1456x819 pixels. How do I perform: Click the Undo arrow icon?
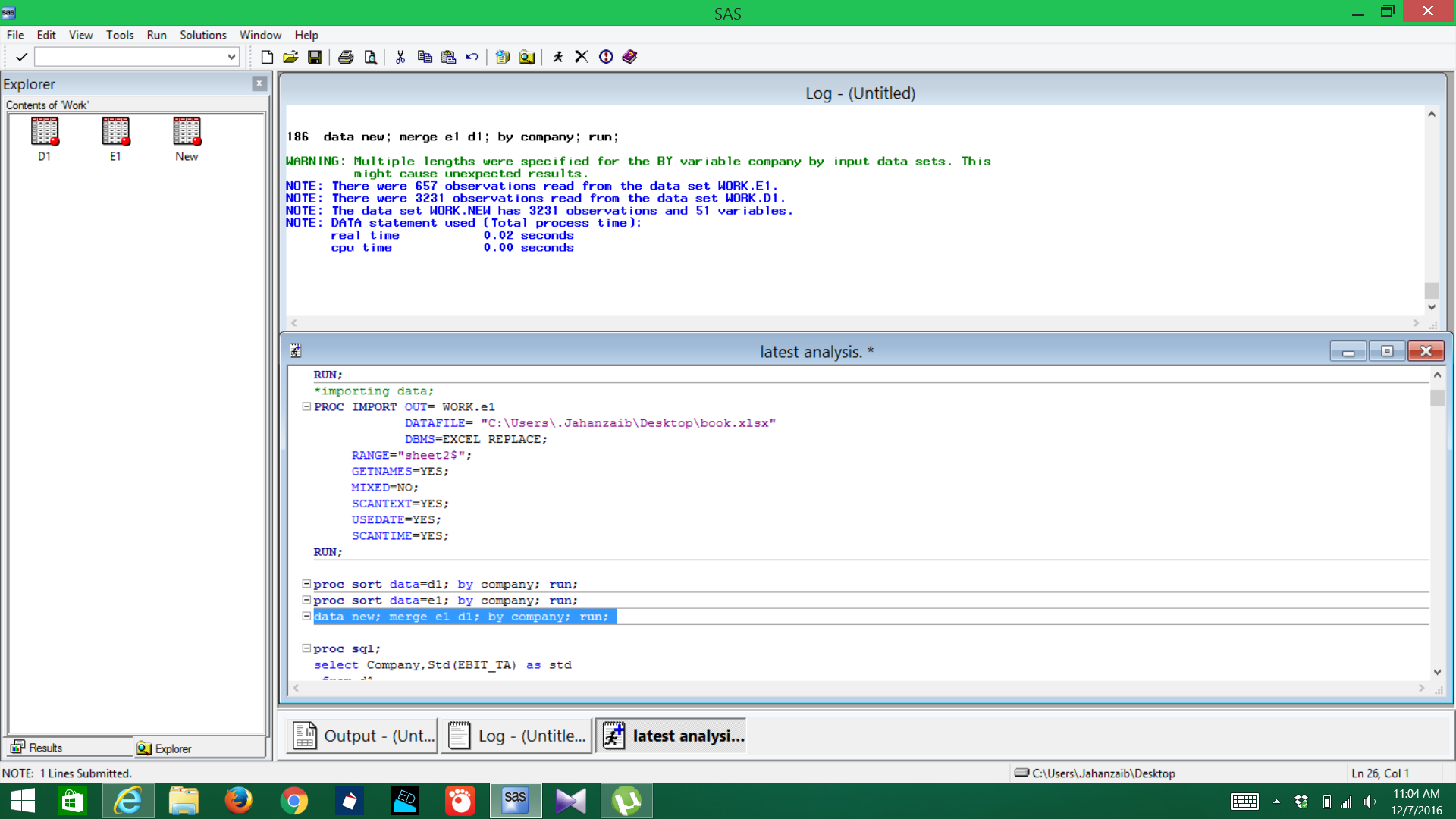point(472,57)
